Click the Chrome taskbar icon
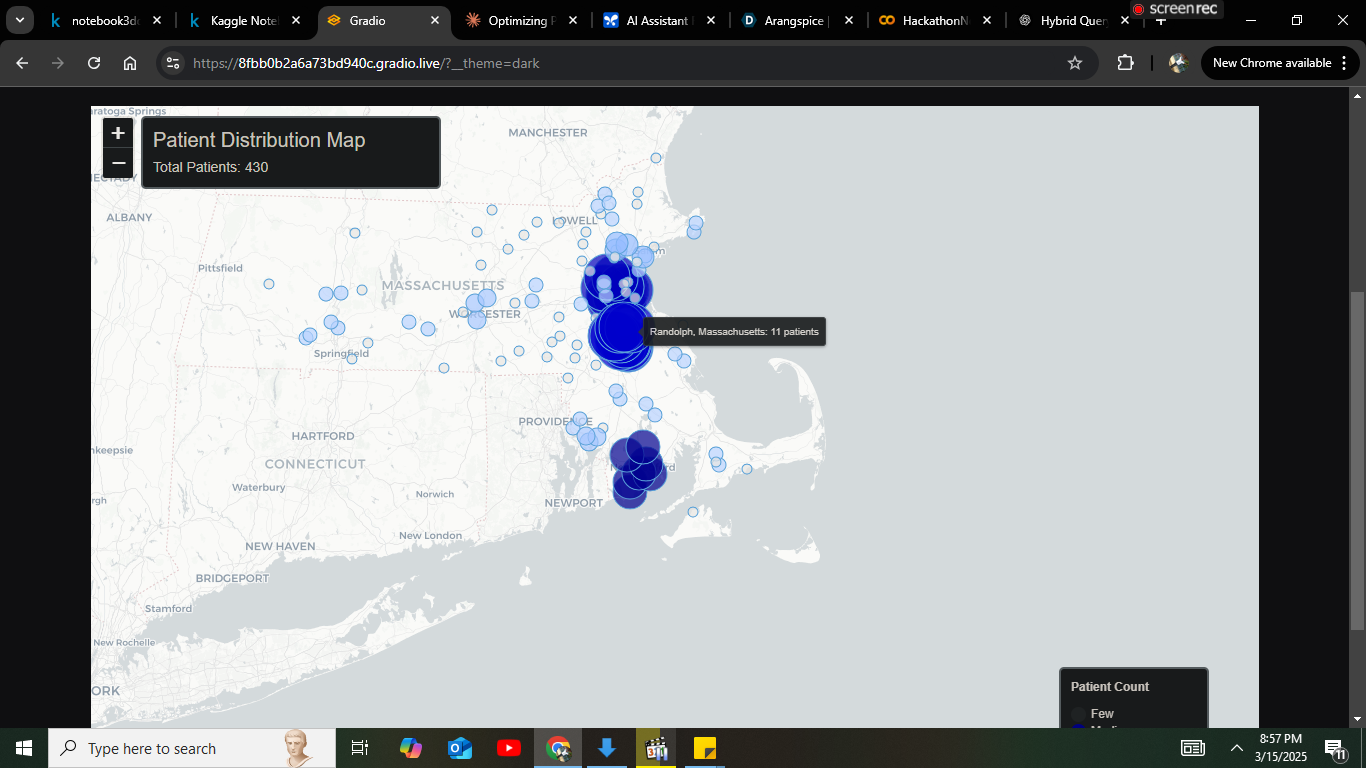The width and height of the screenshot is (1366, 768). tap(558, 748)
